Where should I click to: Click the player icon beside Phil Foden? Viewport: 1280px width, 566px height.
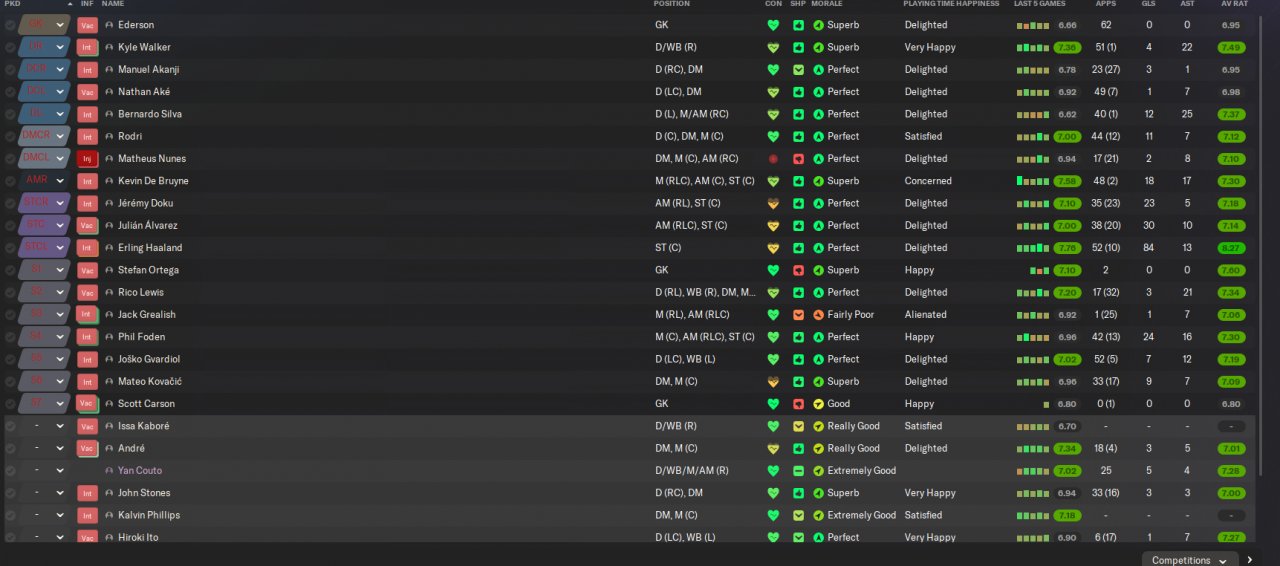point(109,337)
